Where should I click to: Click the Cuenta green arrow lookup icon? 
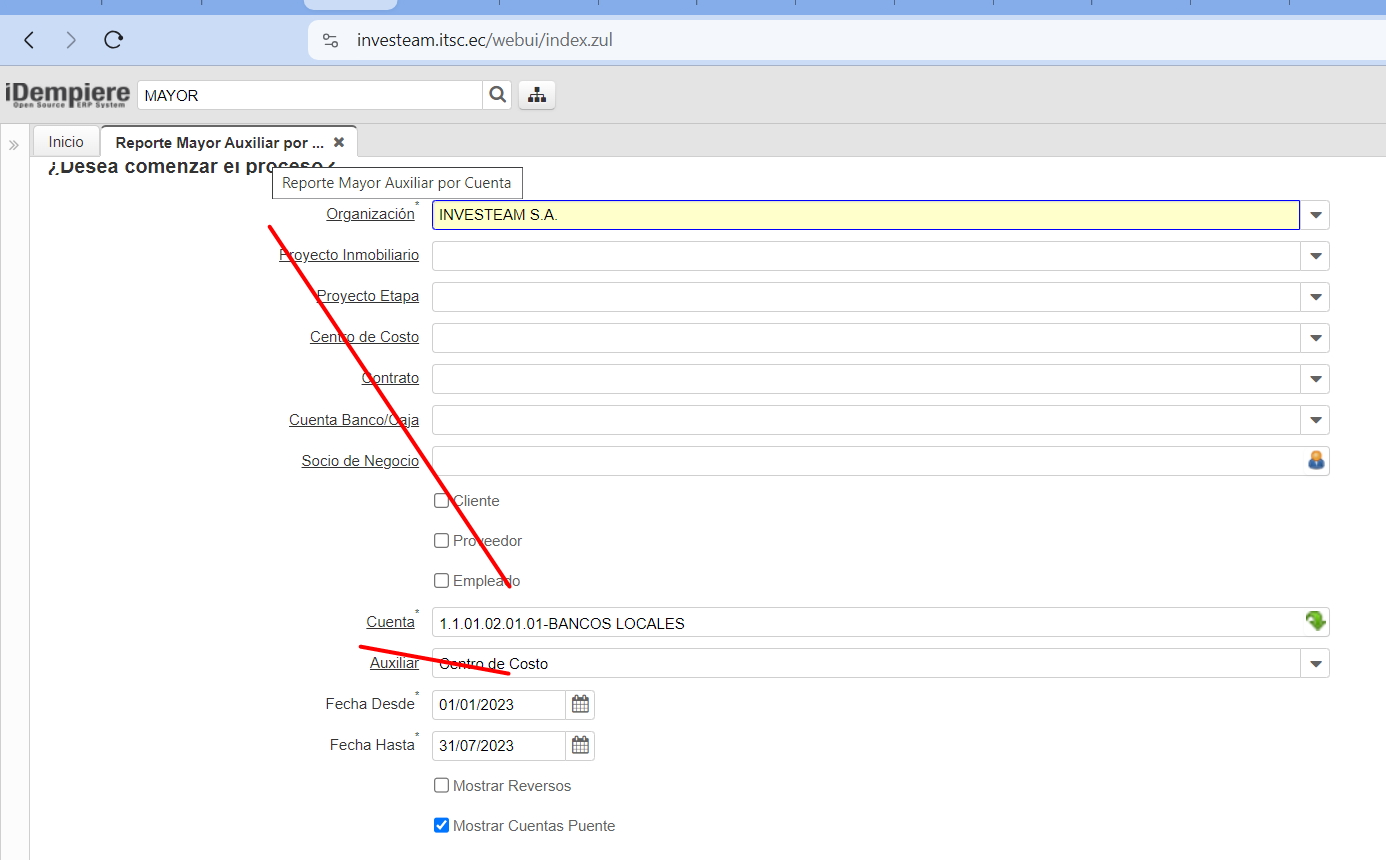coord(1315,622)
